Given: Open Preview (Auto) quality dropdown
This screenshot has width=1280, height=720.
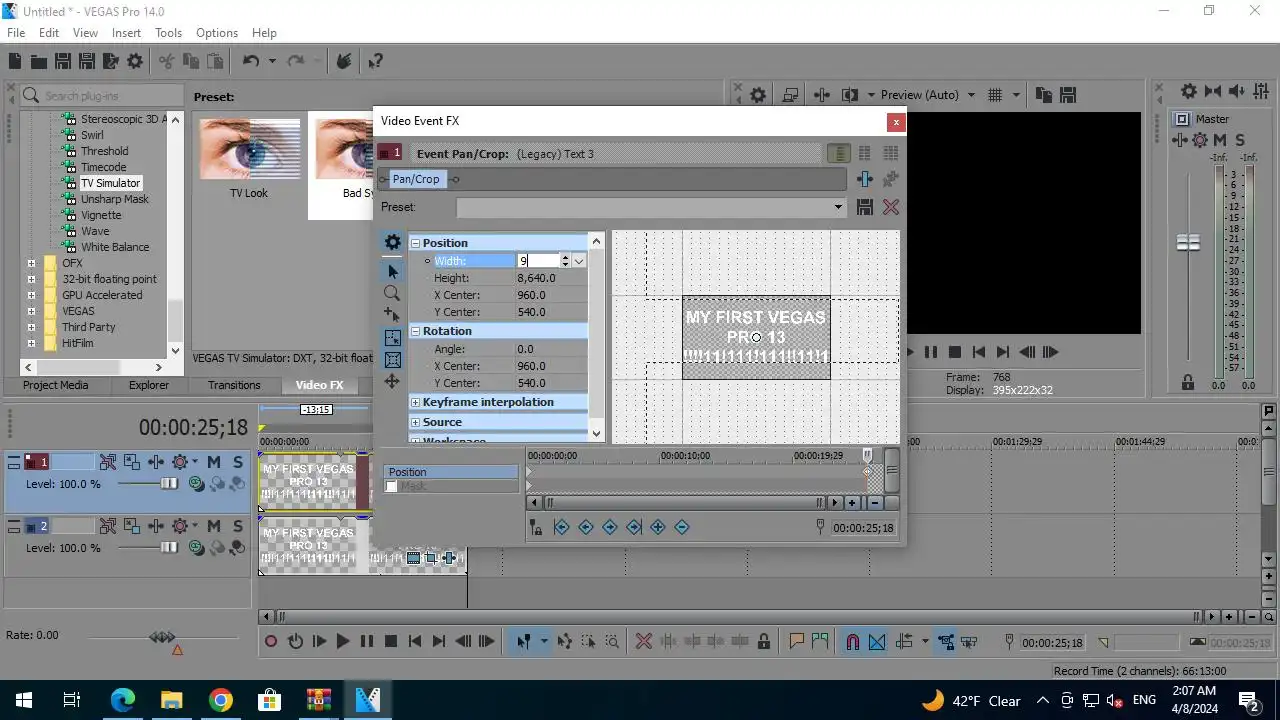Looking at the screenshot, I should [x=971, y=95].
